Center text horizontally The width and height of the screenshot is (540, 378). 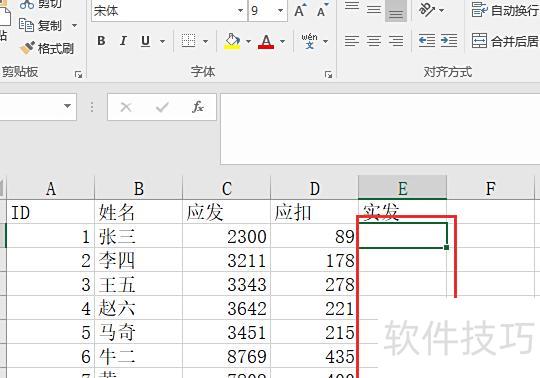tap(374, 41)
